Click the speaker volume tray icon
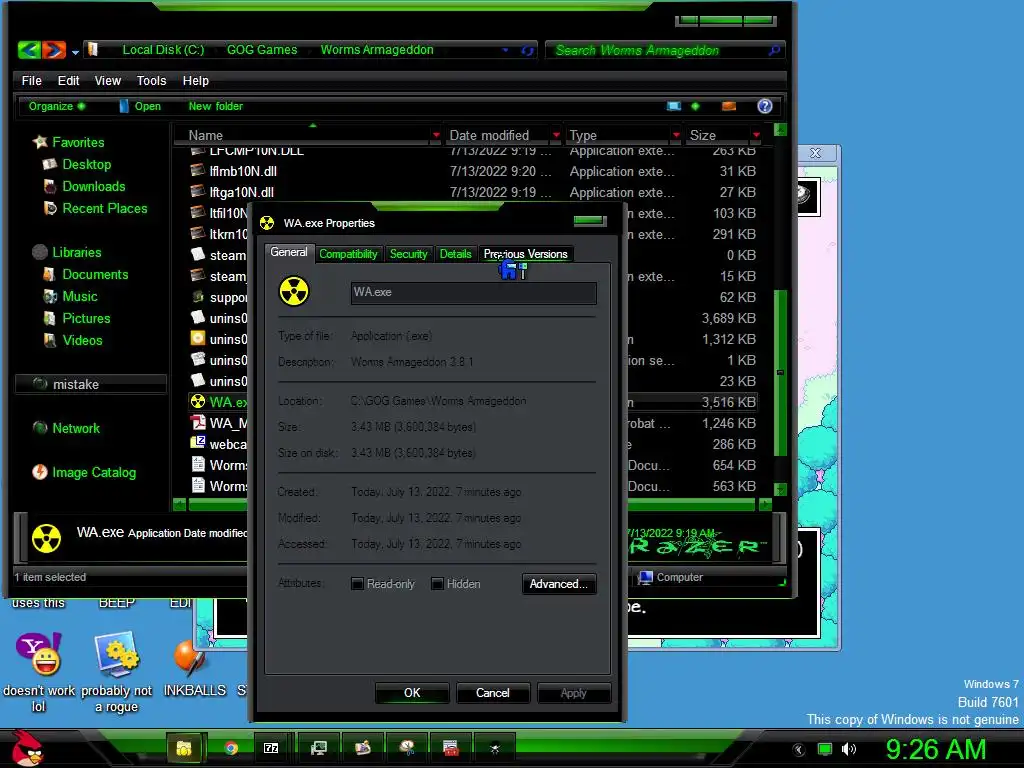1024x768 pixels. [x=848, y=749]
